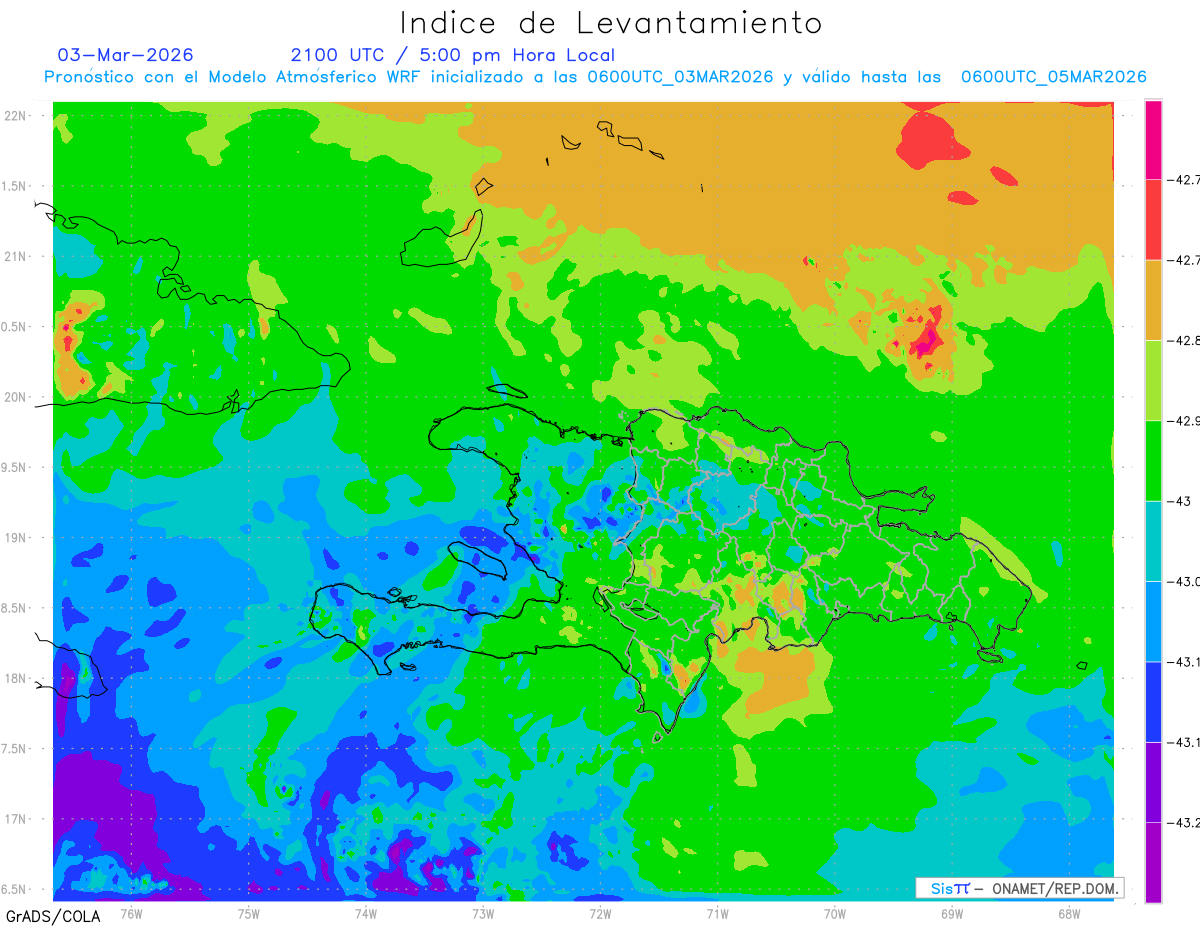The height and width of the screenshot is (927, 1200).
Task: Click the '18N' latitude label
Action: [16, 679]
